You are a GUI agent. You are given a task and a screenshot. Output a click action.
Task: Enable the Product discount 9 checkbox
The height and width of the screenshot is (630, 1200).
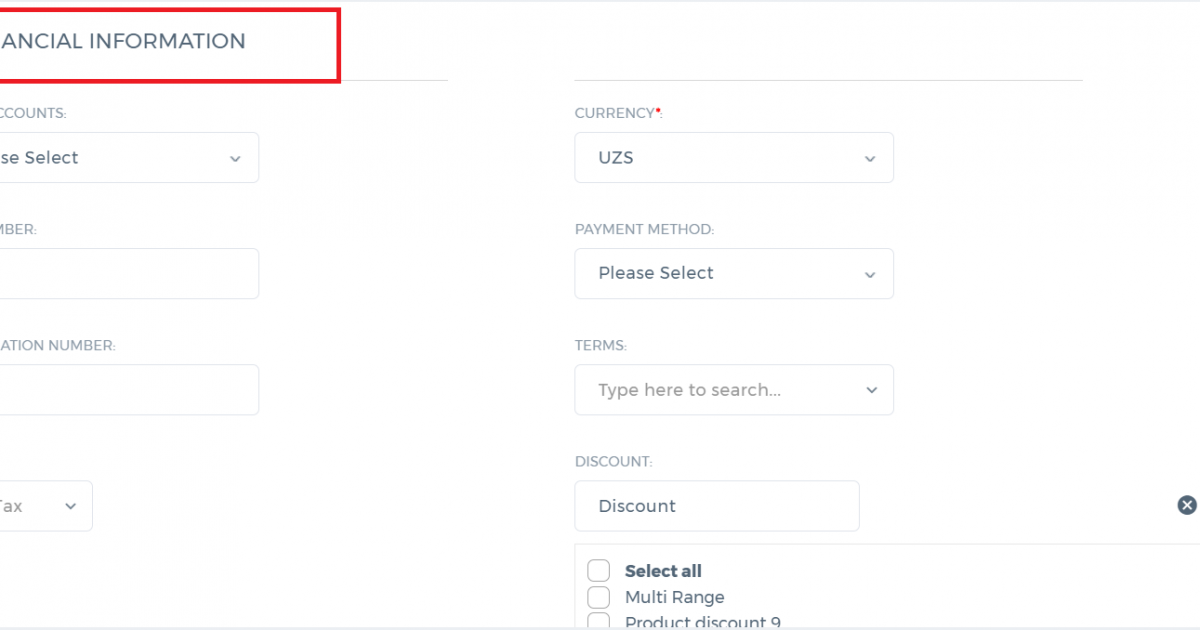point(598,621)
